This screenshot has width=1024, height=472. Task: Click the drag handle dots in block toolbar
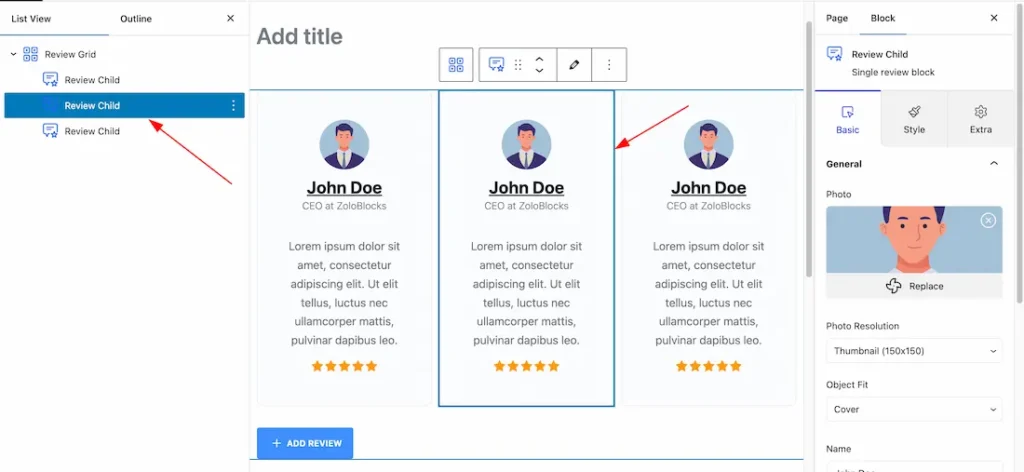tap(518, 65)
